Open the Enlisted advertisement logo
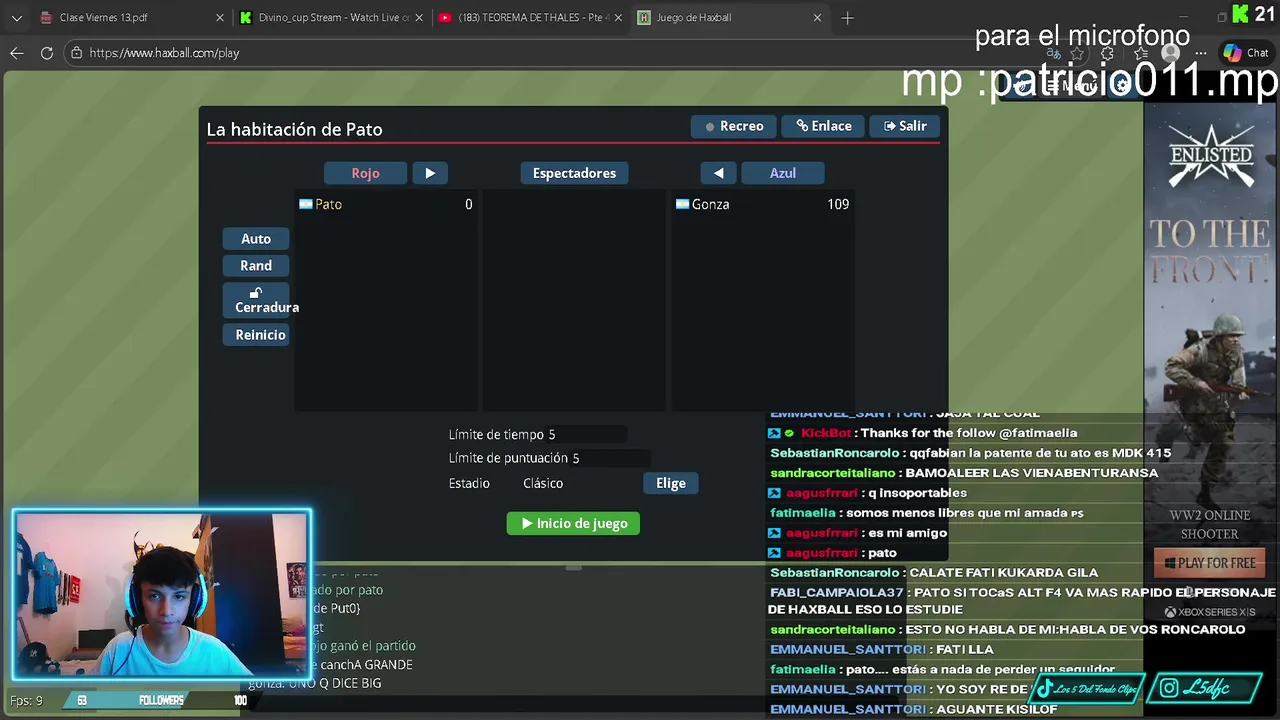 tap(1211, 157)
